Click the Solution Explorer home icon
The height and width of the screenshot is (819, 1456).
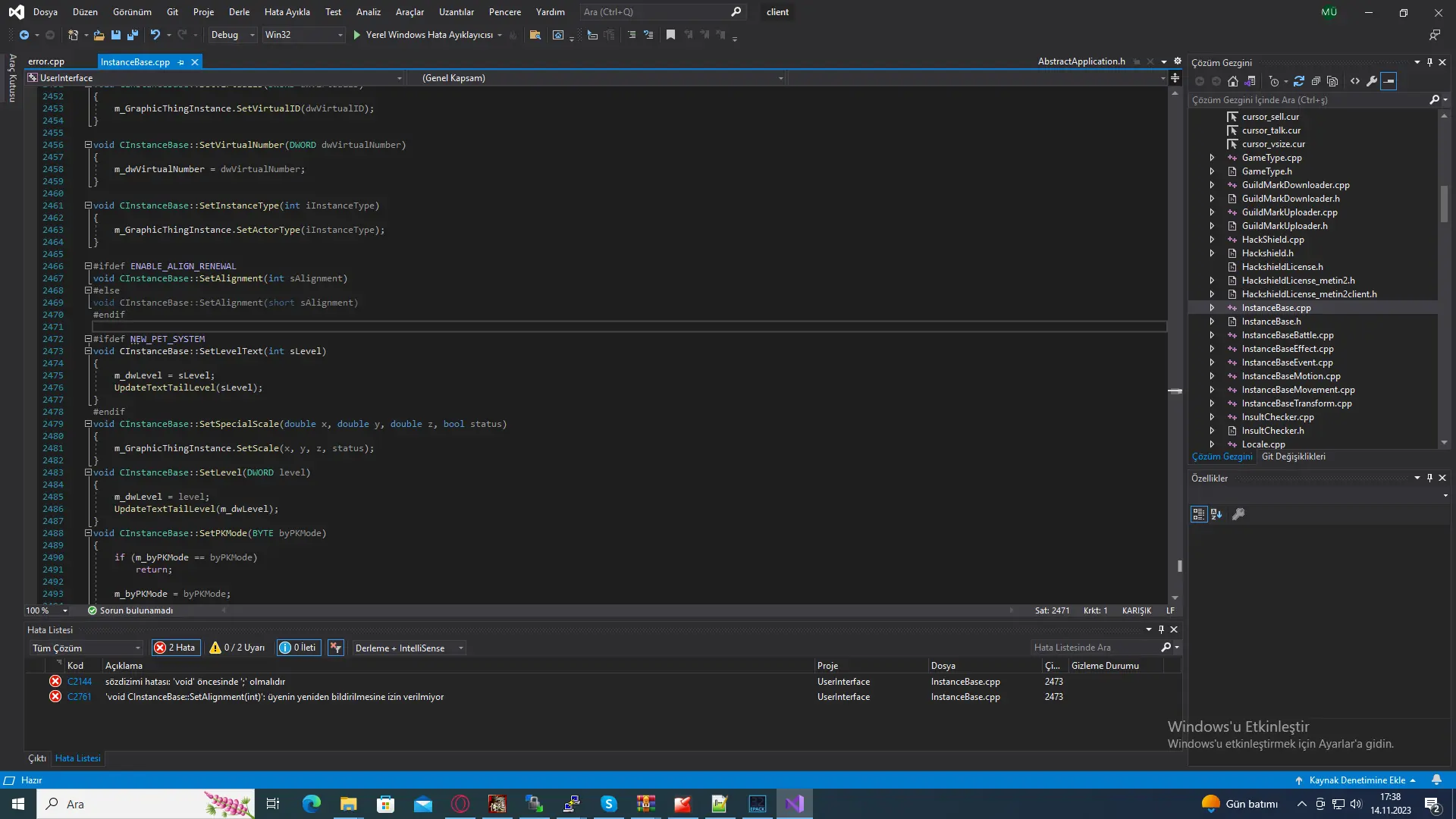1233,81
